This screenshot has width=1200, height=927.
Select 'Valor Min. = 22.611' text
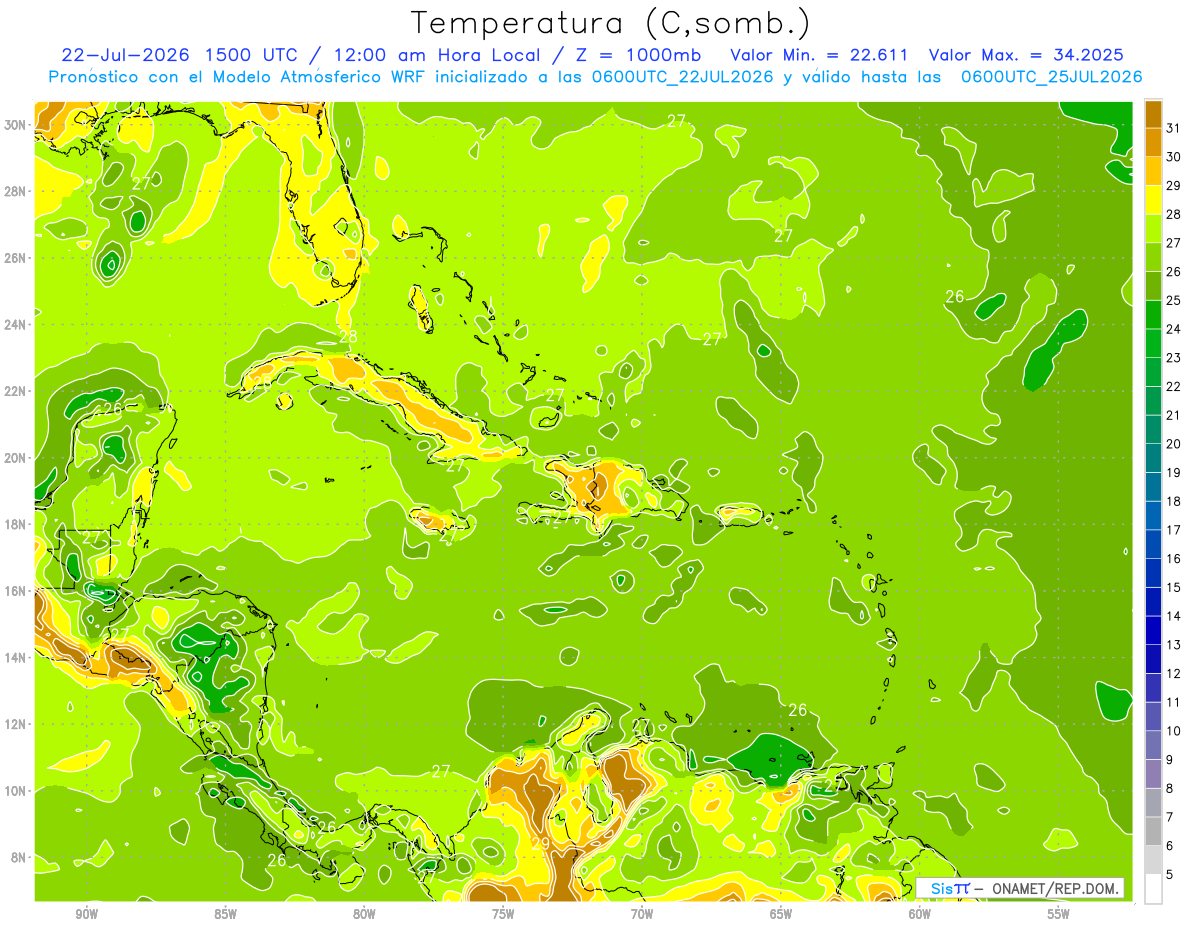(819, 55)
